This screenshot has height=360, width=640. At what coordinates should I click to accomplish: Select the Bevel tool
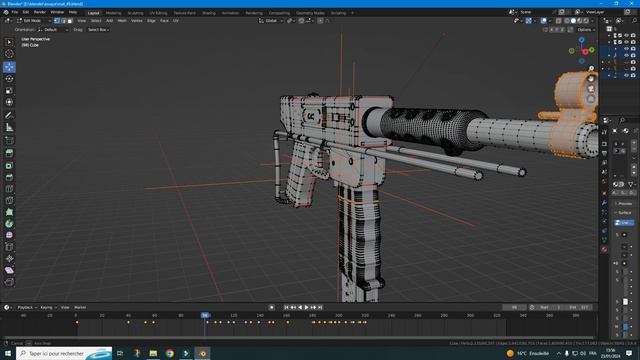click(x=9, y=177)
